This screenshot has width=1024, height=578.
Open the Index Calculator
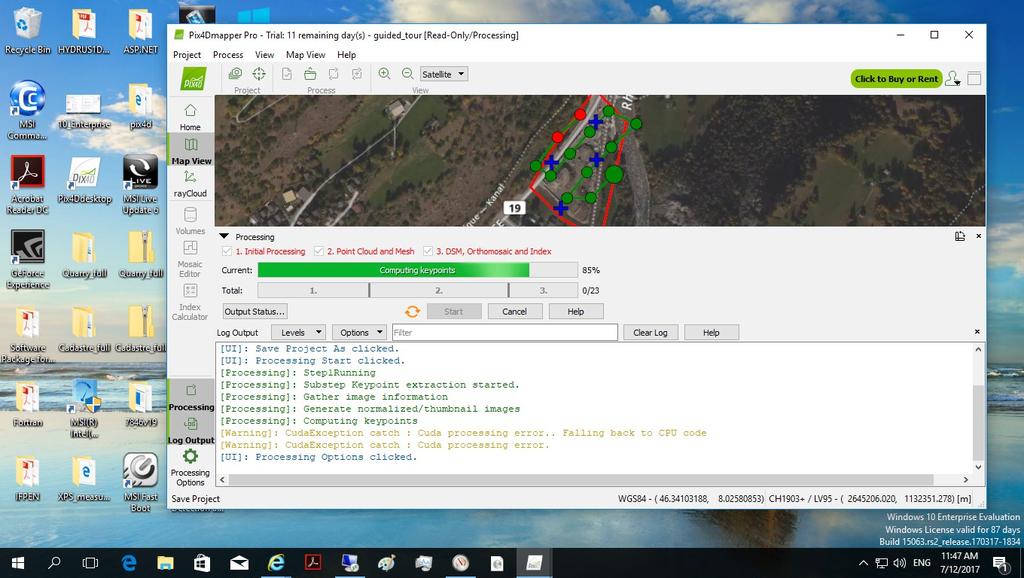coord(190,301)
